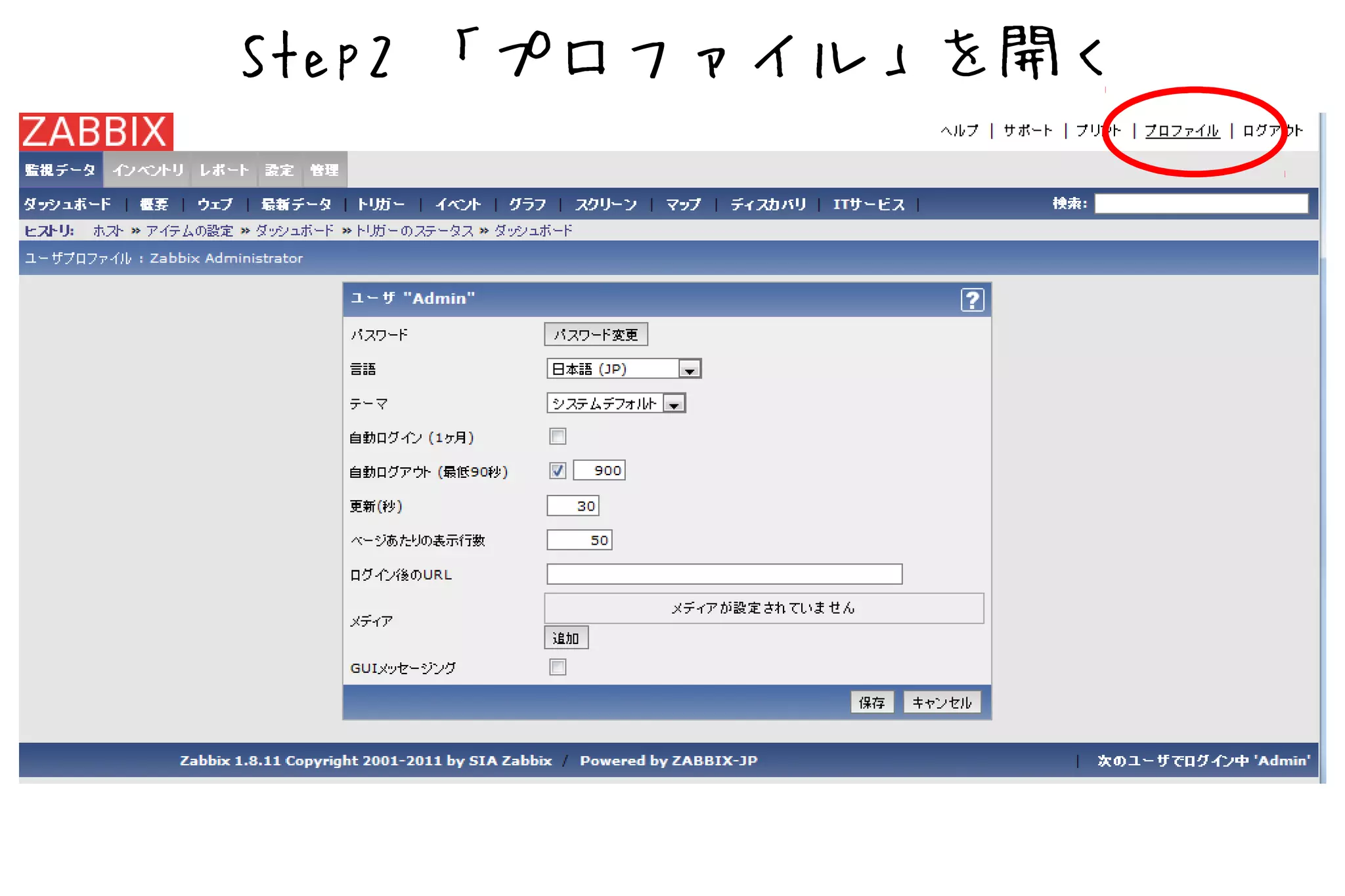Open the help question mark icon
The width and height of the screenshot is (1345, 896).
(972, 300)
